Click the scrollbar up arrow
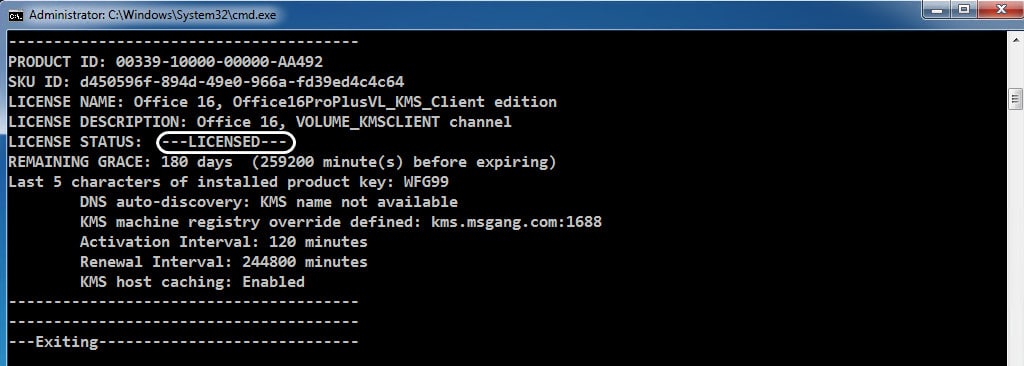 (1015, 40)
